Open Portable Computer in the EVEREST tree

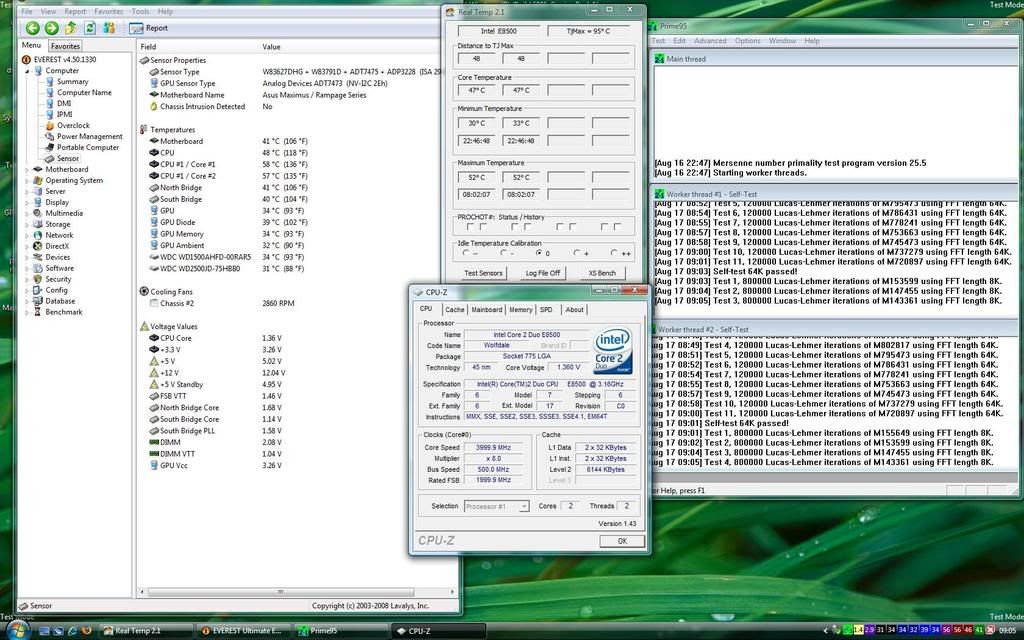82,148
